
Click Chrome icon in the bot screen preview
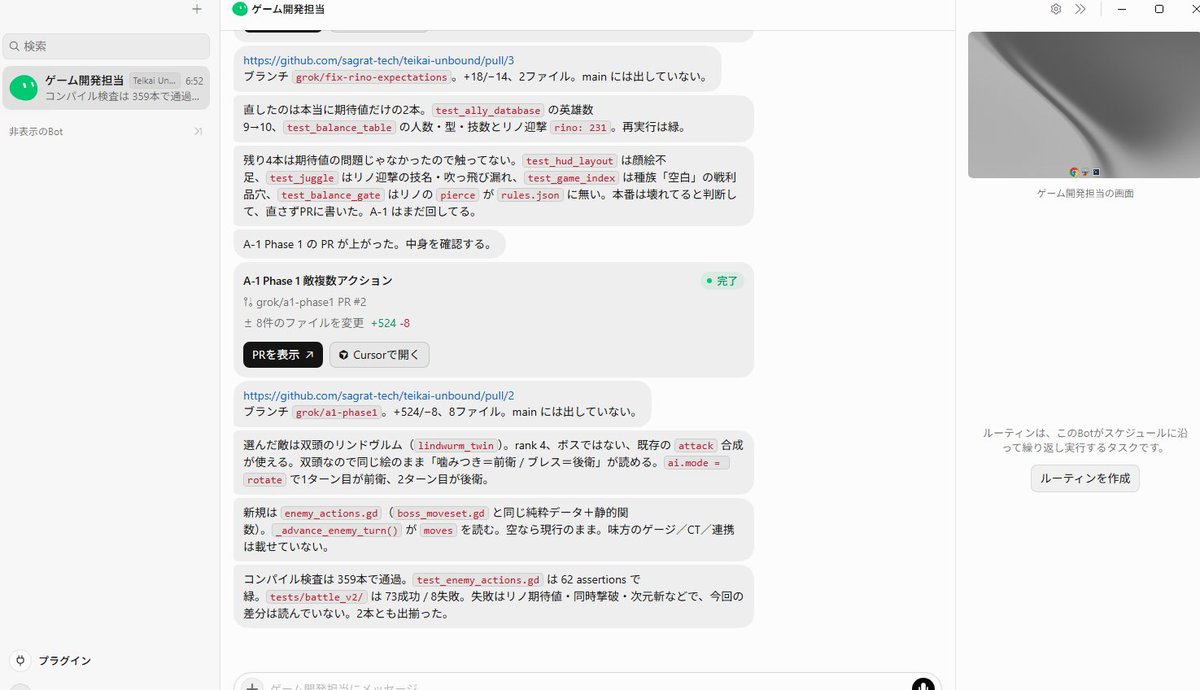point(1074,172)
